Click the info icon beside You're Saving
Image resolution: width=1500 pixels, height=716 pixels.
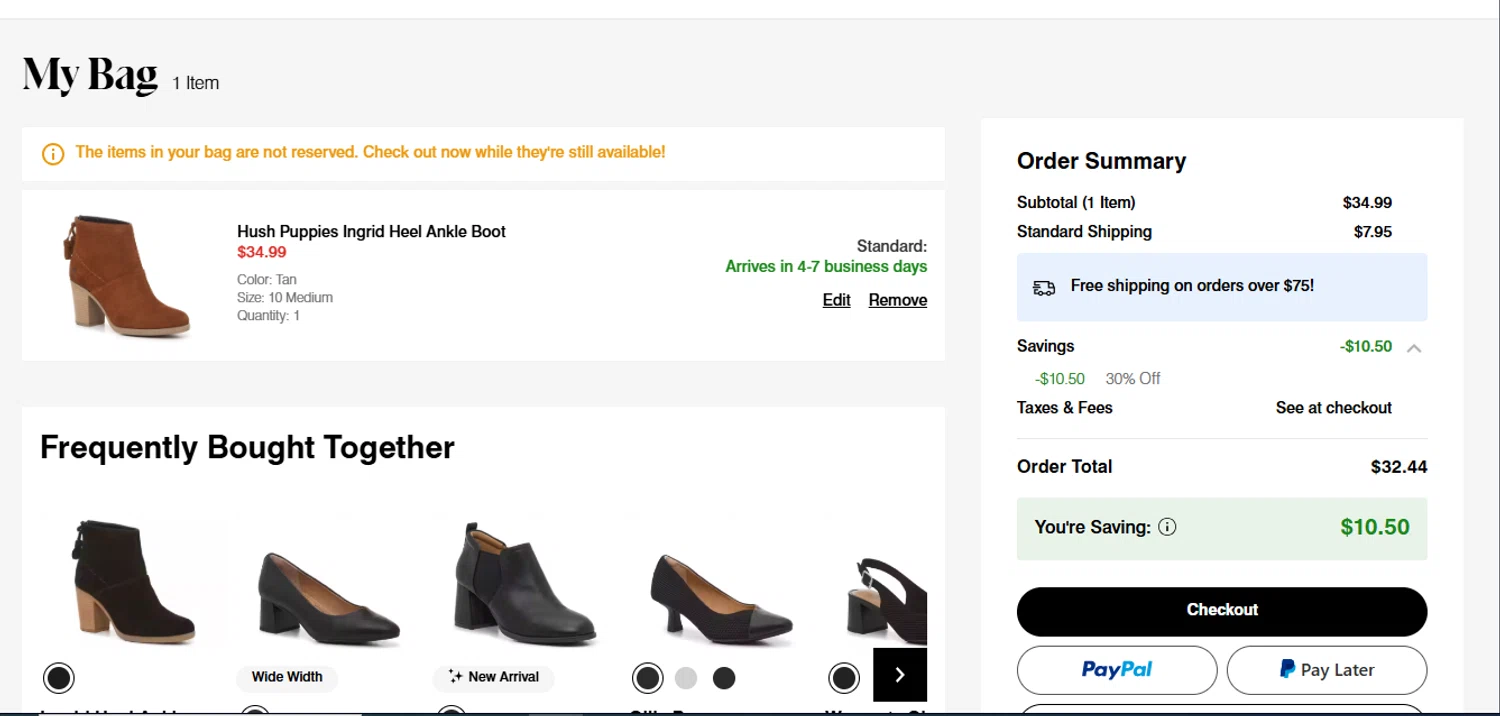[1167, 527]
